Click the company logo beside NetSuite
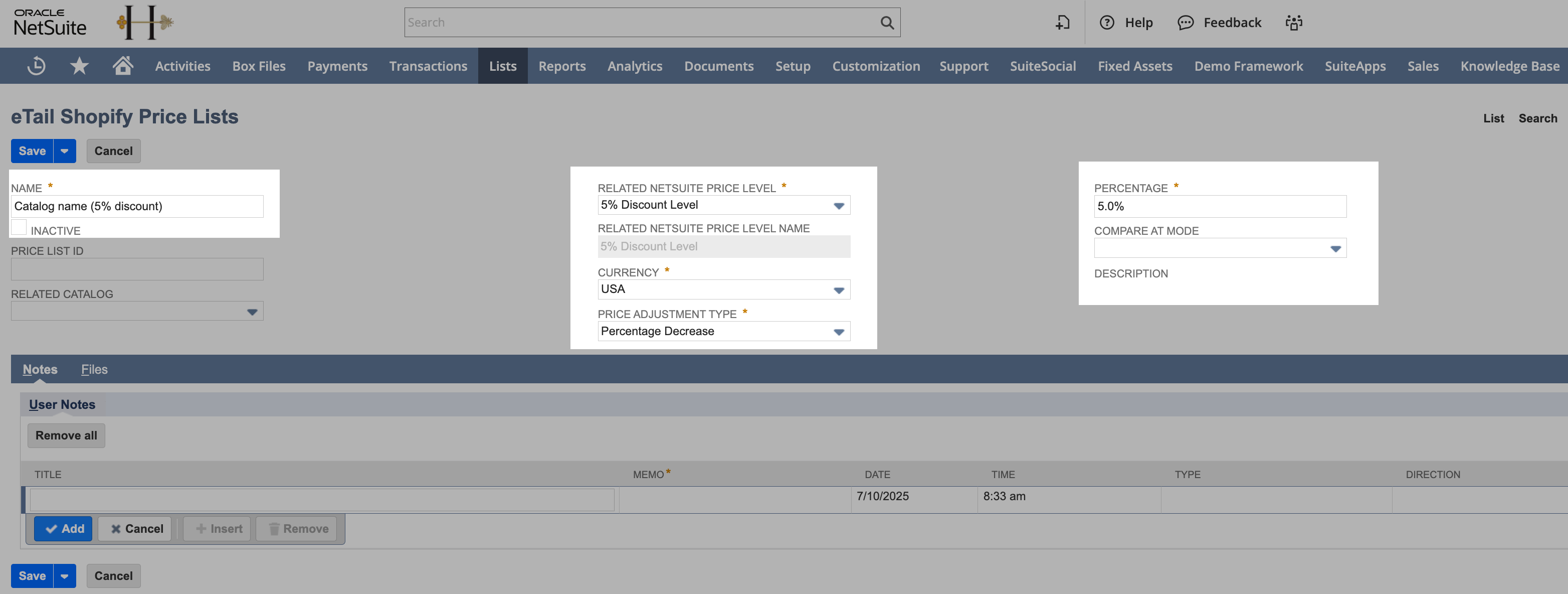 [145, 23]
